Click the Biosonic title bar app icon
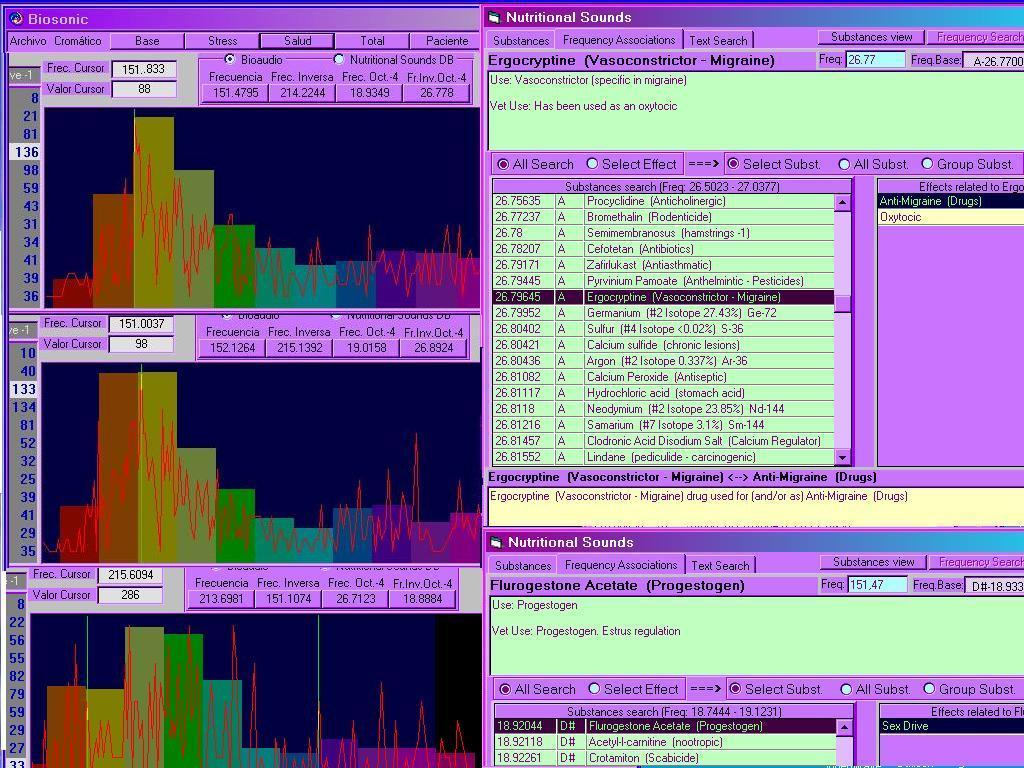The height and width of the screenshot is (768, 1024). point(15,19)
